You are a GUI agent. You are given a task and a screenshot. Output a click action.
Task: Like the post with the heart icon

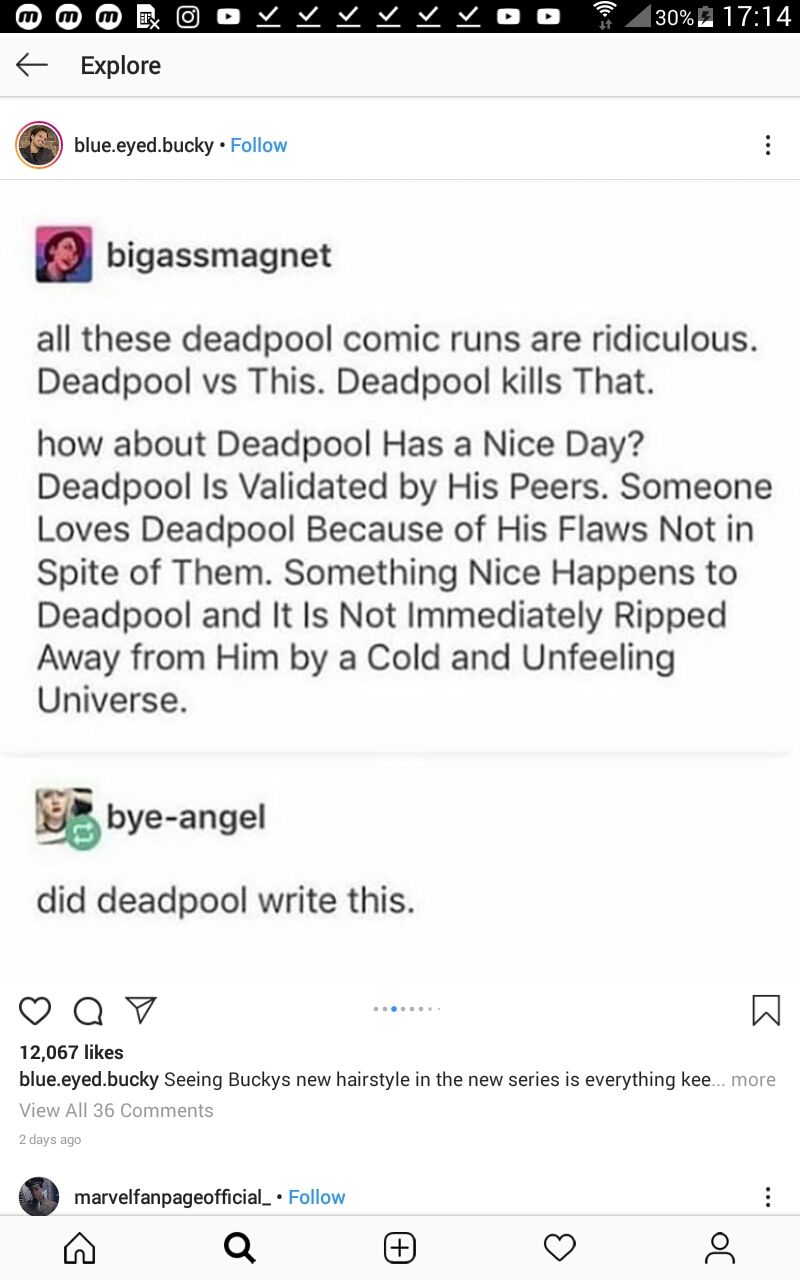[35, 1011]
